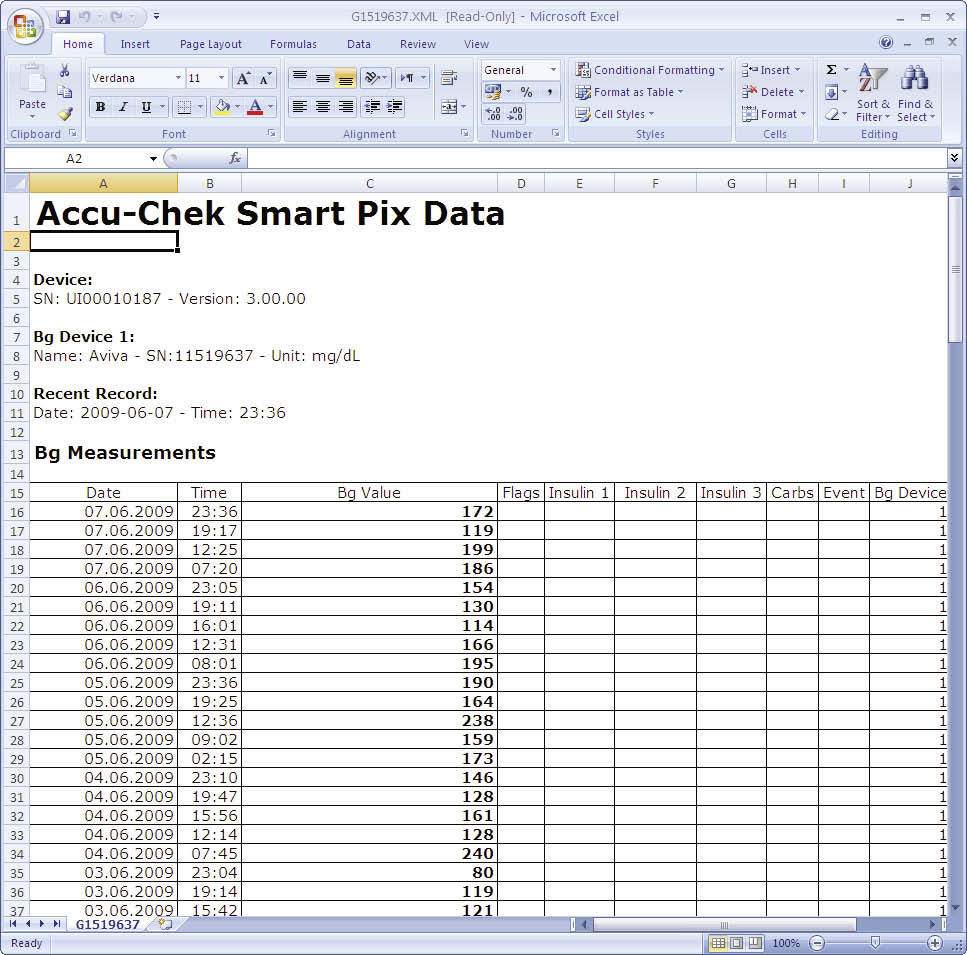Increase decimal places

(493, 114)
